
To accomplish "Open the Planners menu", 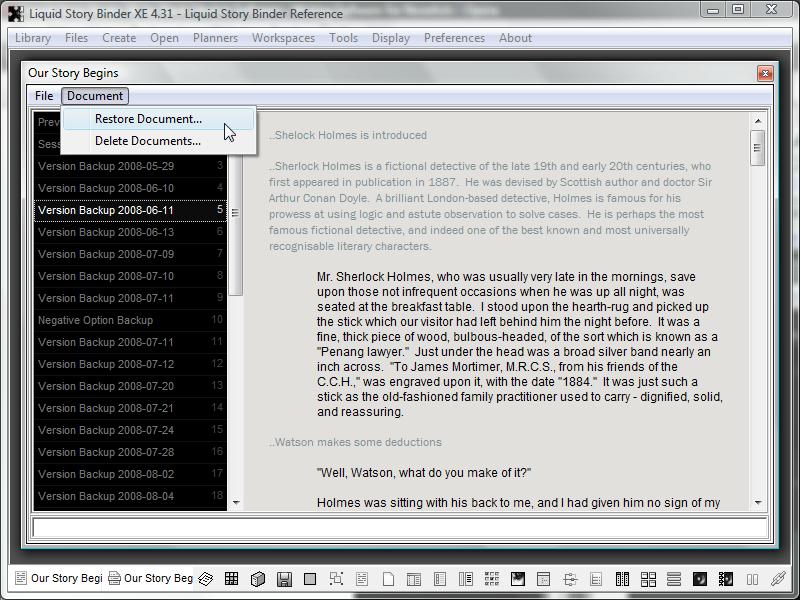I will (x=215, y=38).
